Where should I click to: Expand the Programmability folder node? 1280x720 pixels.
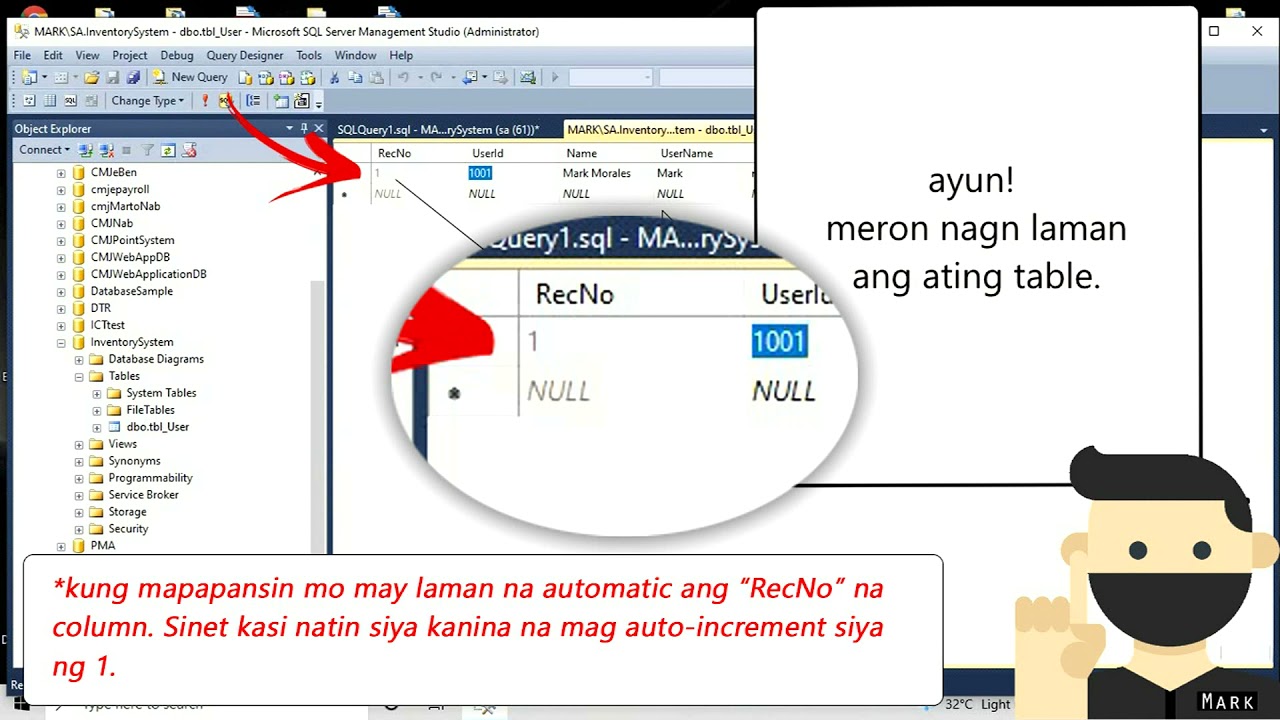79,478
